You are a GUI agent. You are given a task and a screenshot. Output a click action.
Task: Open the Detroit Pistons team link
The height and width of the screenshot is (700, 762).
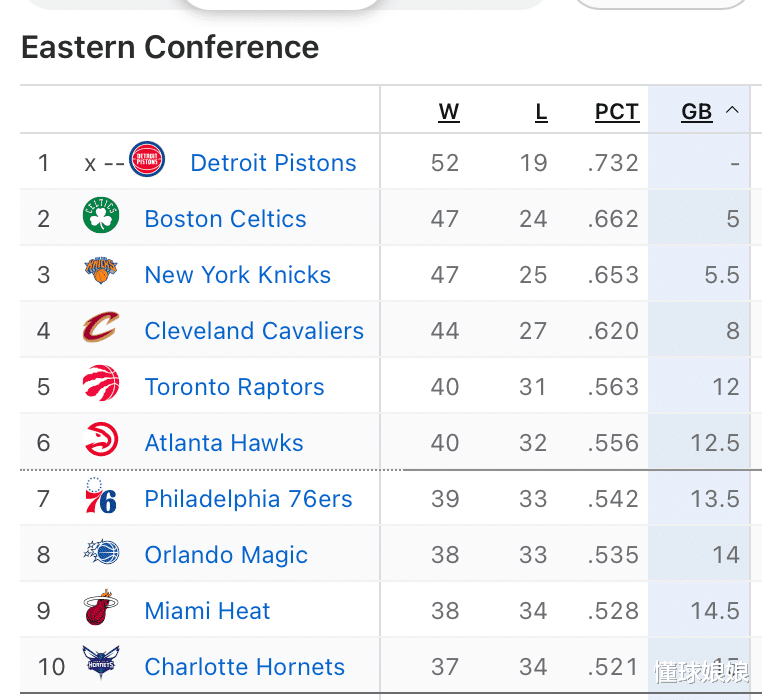tap(273, 163)
